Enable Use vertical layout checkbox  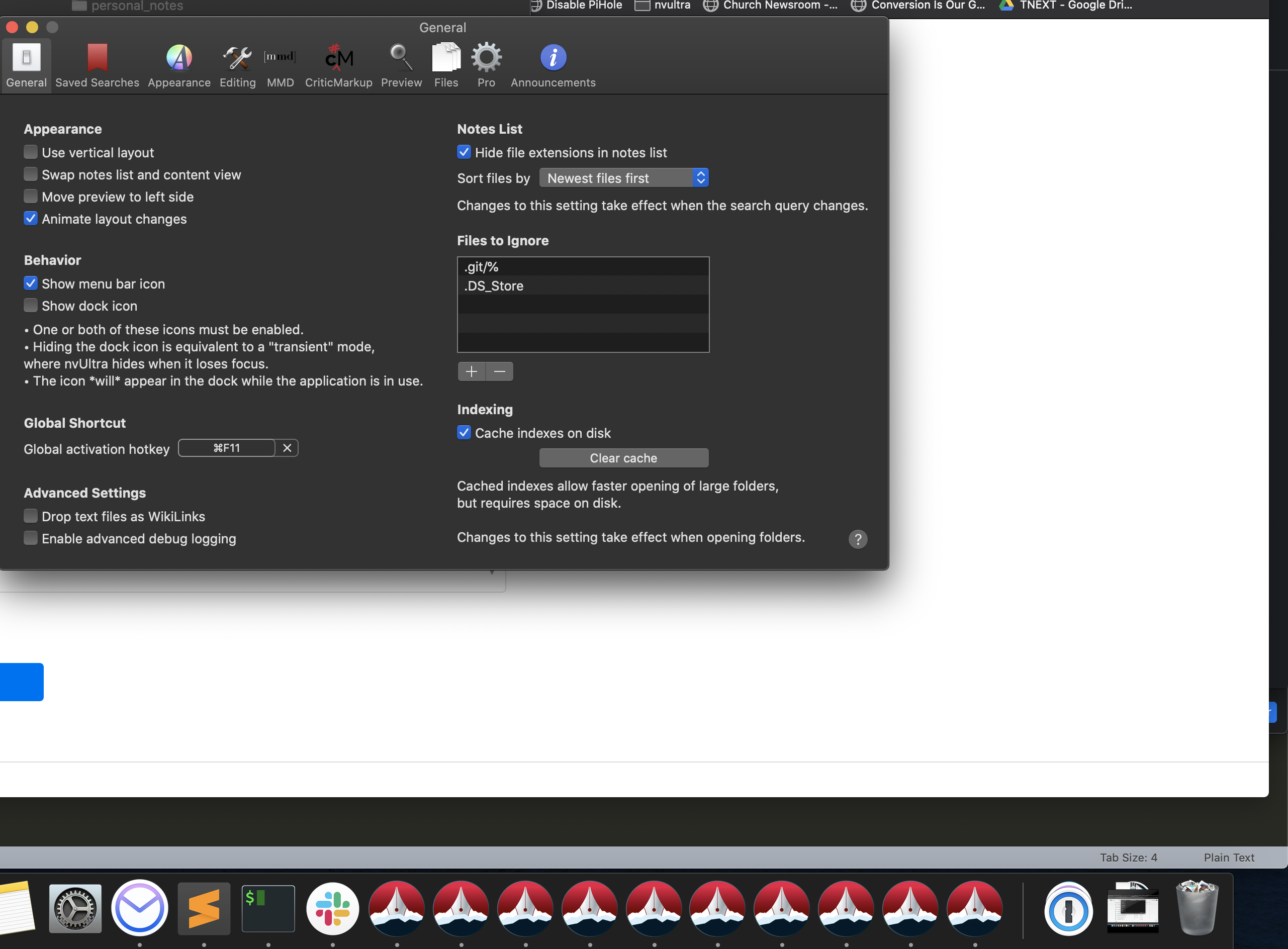[31, 152]
